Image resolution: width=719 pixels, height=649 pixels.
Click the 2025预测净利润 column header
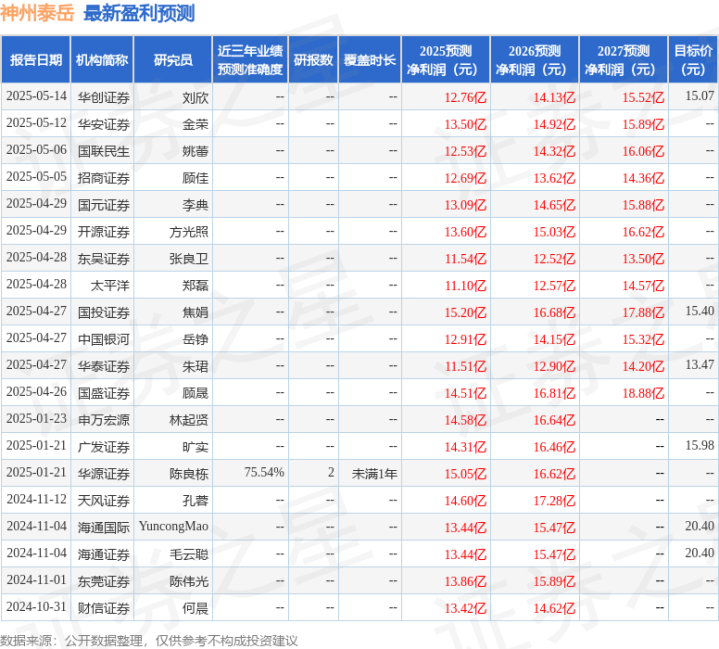[x=446, y=60]
